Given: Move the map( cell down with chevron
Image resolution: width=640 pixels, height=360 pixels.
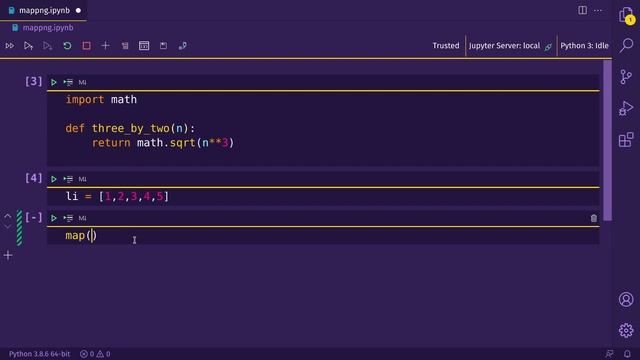Looking at the screenshot, I should click(x=8, y=226).
